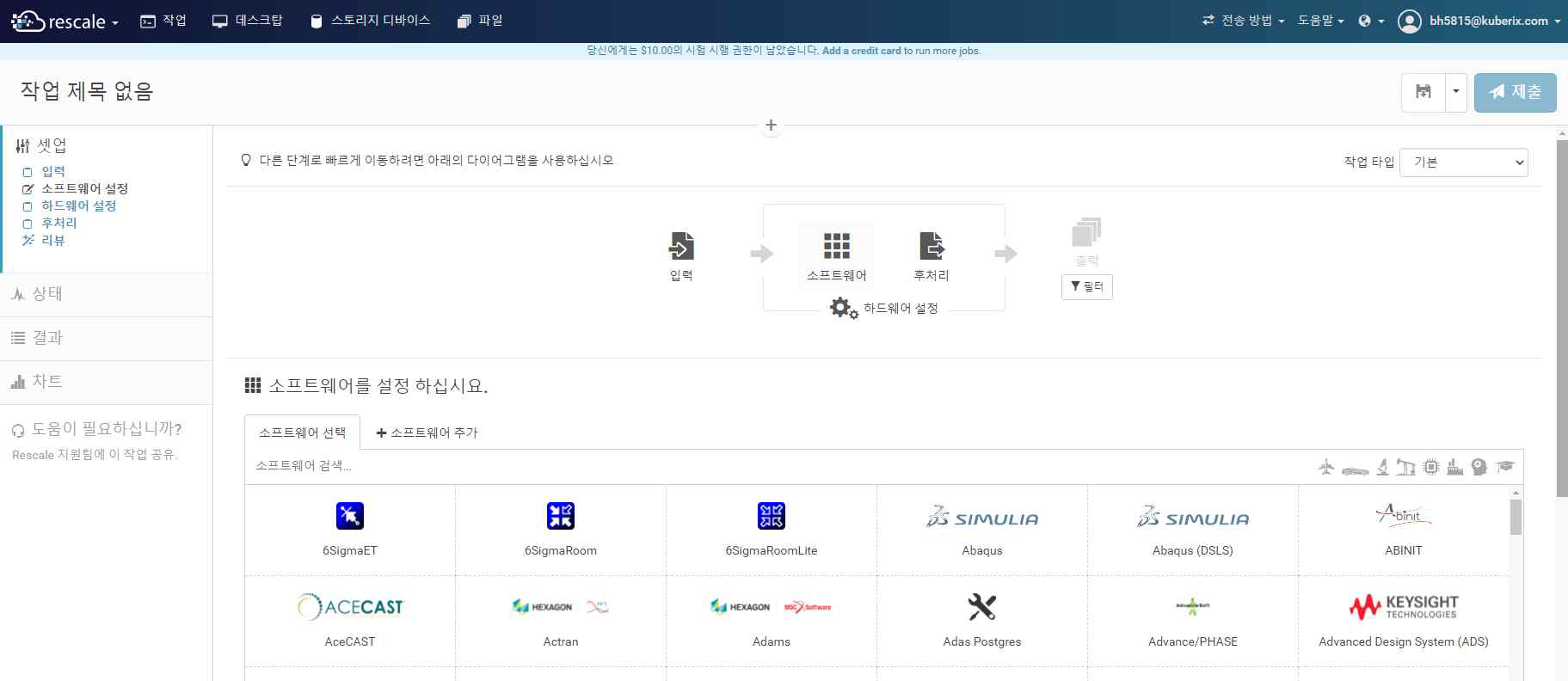Select the 6SigmaRoomLite software tile

click(772, 531)
